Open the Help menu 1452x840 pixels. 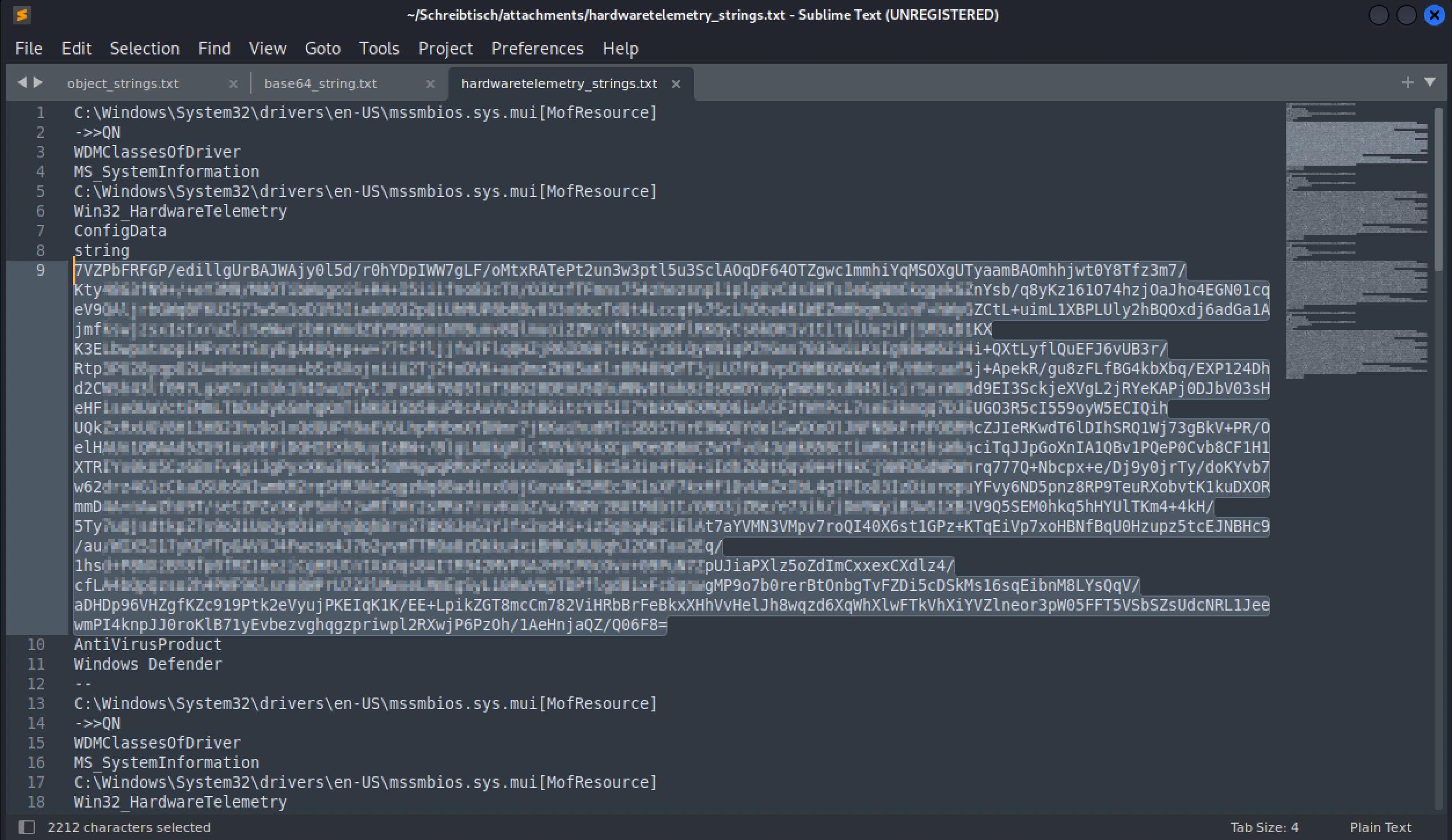click(x=621, y=49)
